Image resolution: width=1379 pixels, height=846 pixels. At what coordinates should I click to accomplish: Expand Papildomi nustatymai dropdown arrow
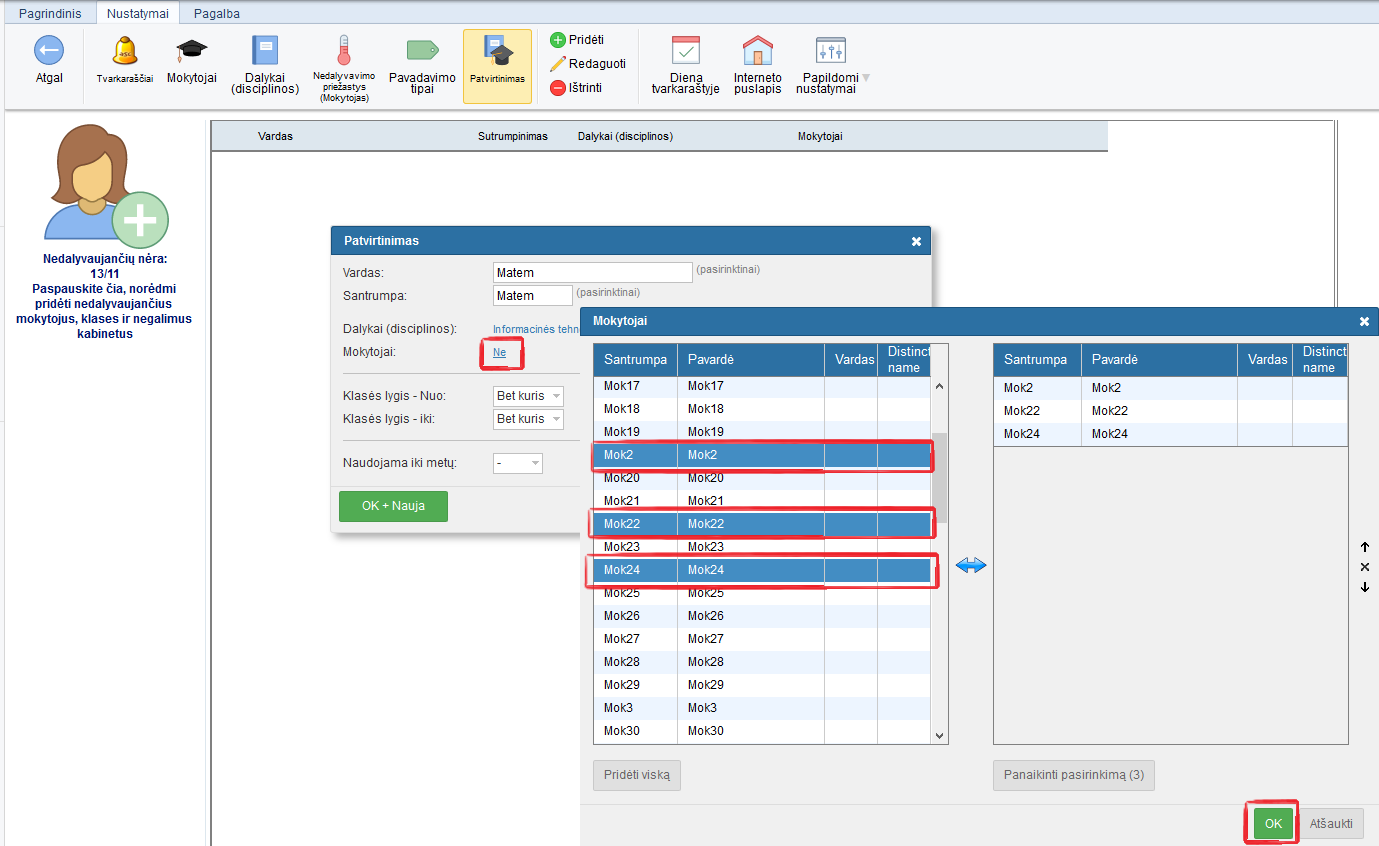[x=866, y=78]
